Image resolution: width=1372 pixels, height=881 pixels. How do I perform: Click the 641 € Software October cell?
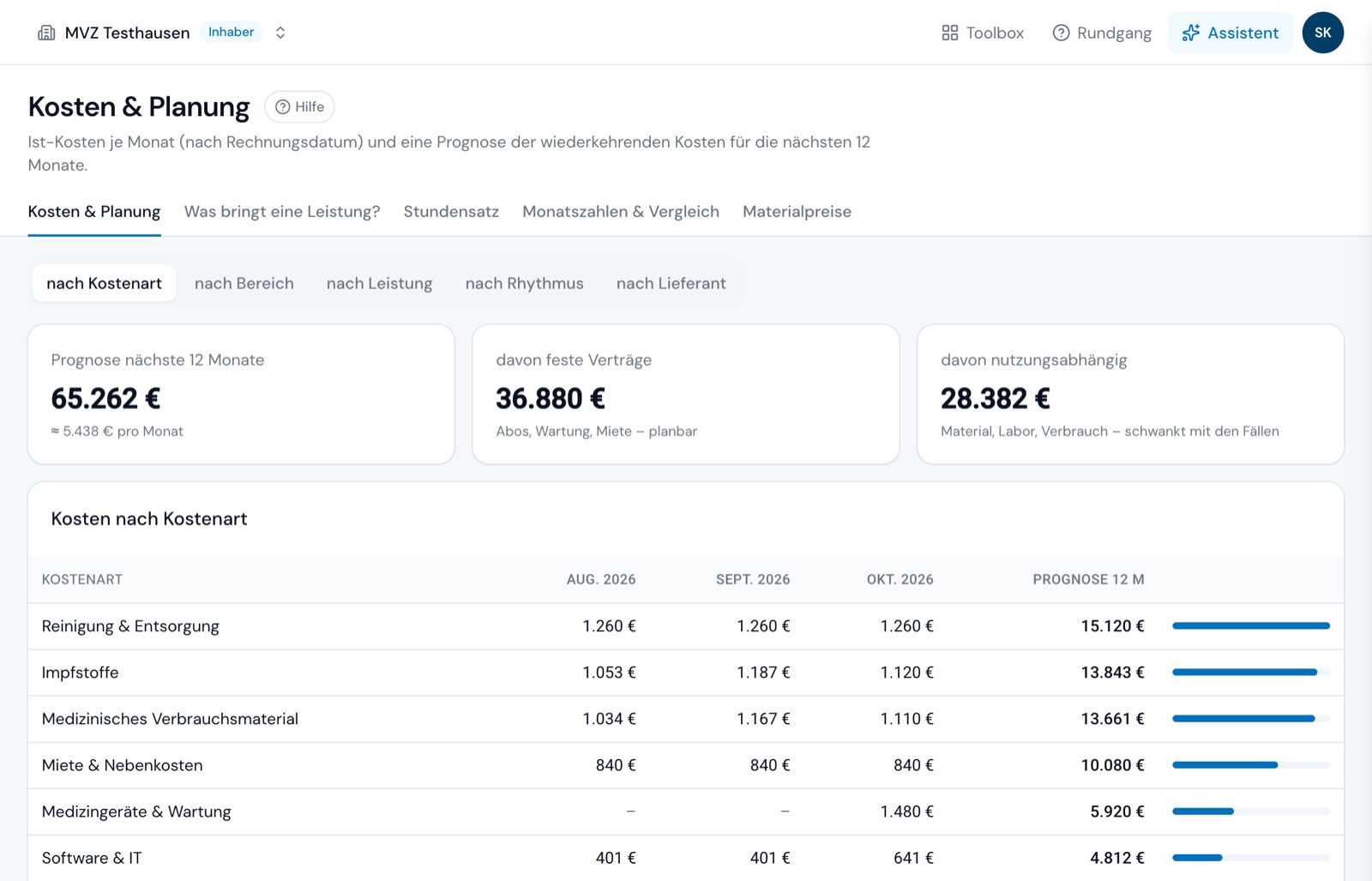913,858
